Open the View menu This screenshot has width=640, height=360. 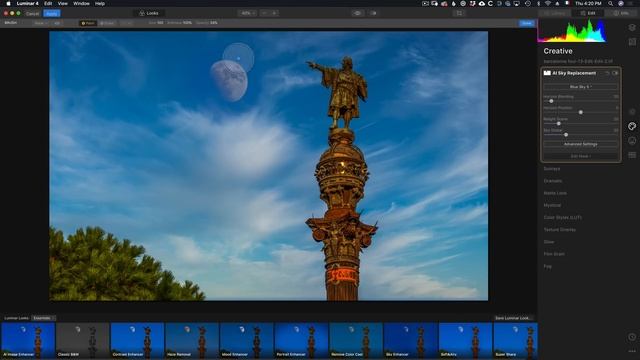62,3
